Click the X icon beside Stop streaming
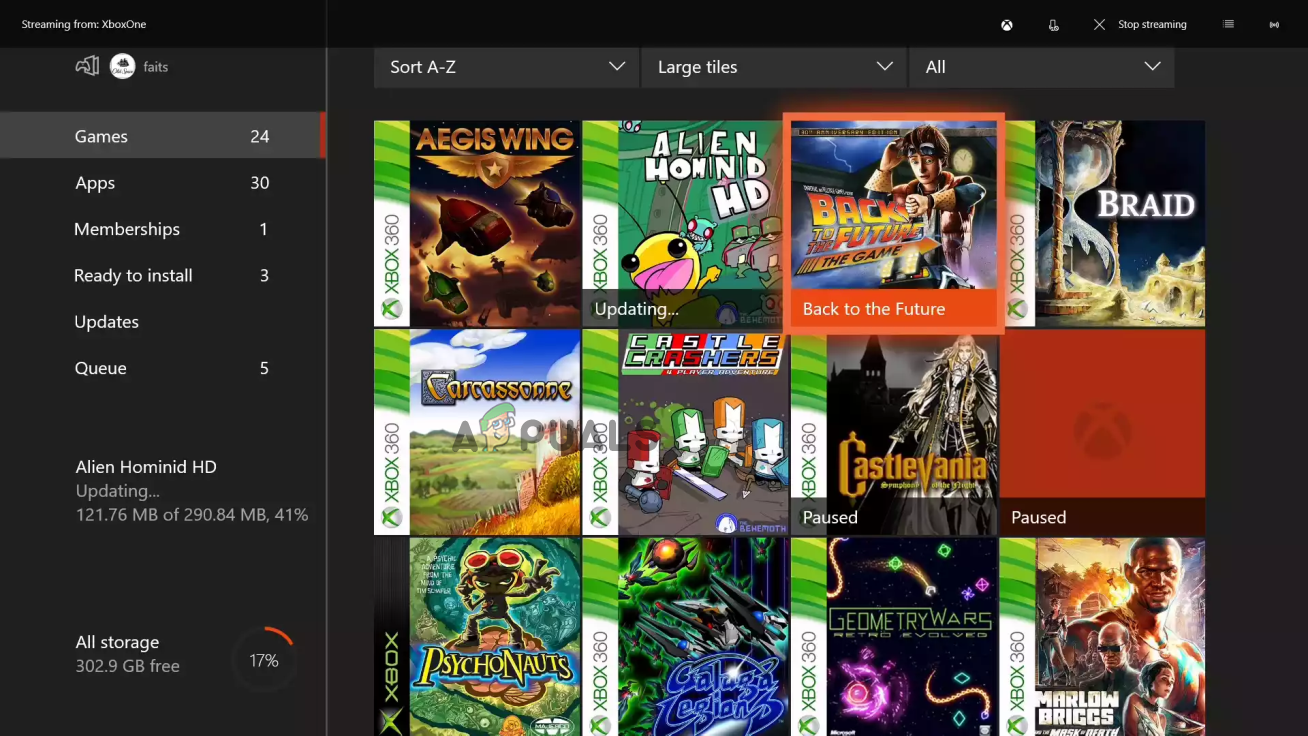 (1099, 24)
